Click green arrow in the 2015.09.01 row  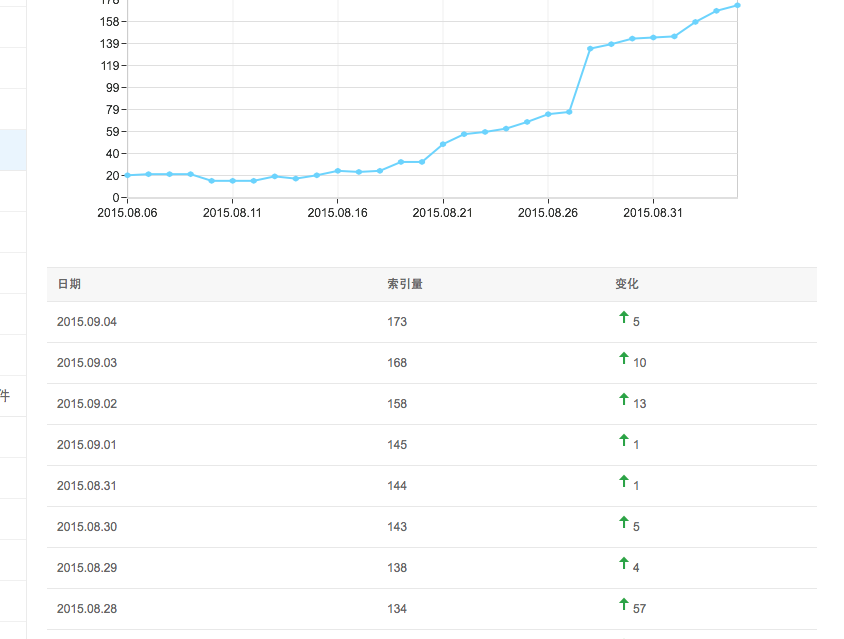[x=624, y=440]
